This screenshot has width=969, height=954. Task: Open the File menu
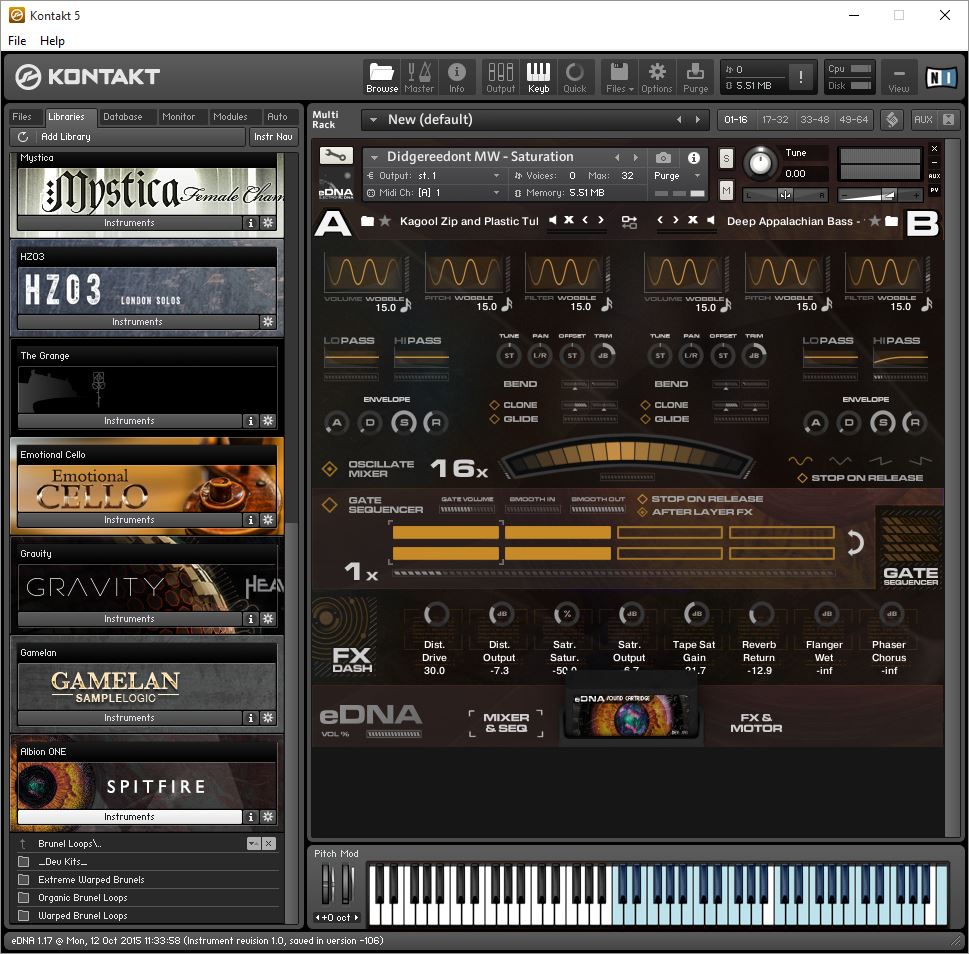tap(17, 41)
